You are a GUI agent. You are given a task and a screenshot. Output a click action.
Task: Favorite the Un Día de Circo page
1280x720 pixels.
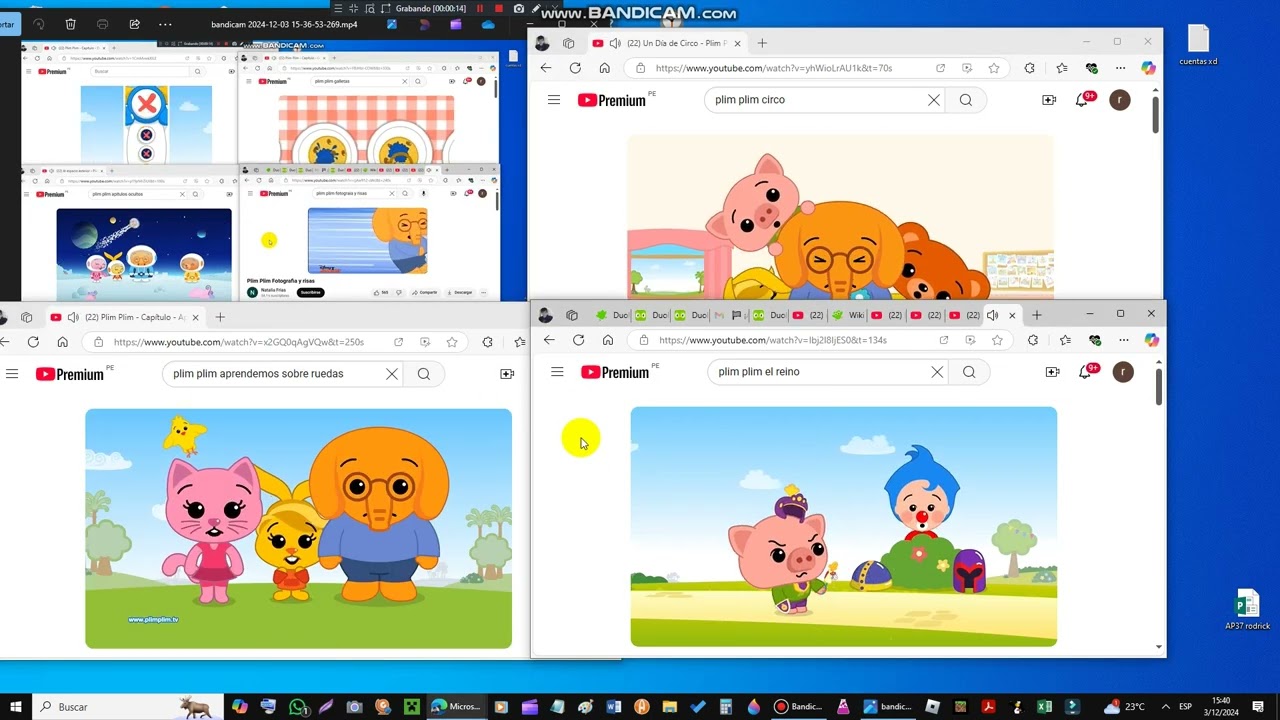coord(994,68)
